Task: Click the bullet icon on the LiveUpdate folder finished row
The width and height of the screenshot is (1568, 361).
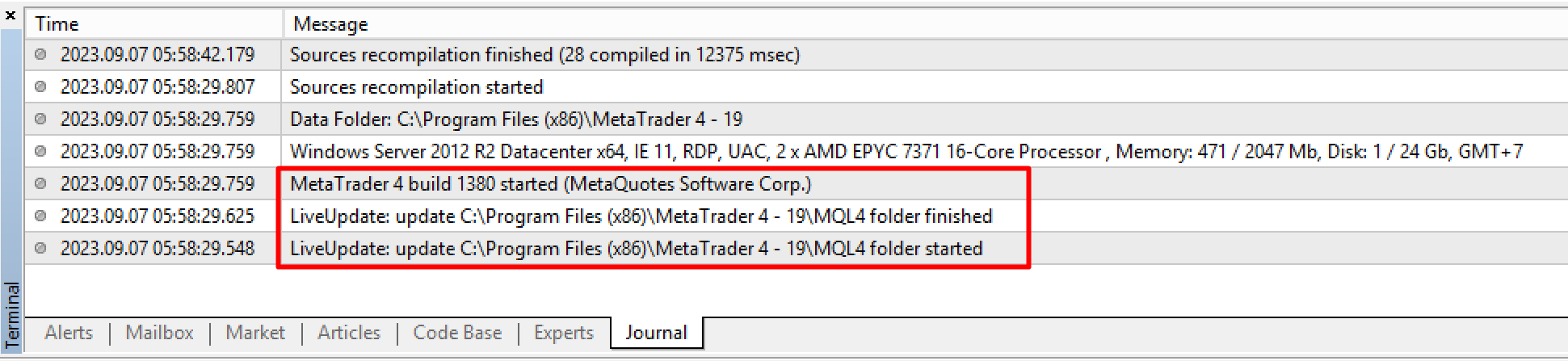Action: [x=40, y=216]
